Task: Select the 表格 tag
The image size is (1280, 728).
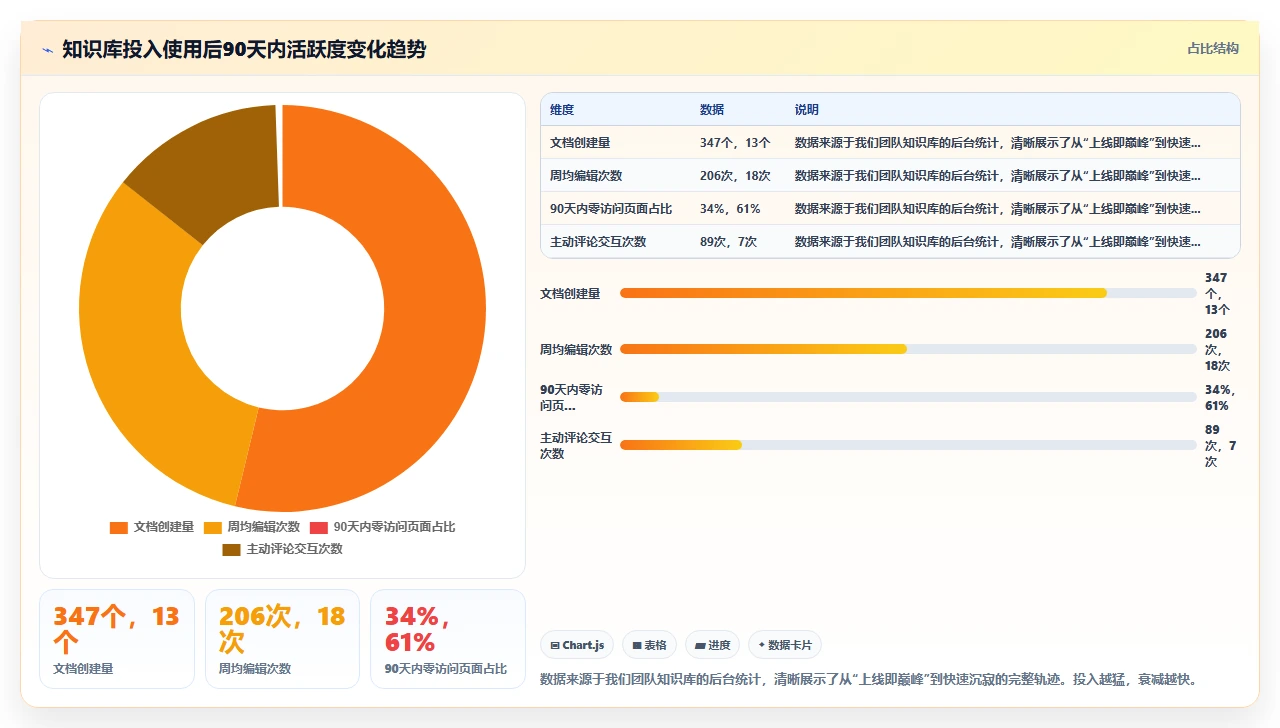Action: (x=649, y=645)
